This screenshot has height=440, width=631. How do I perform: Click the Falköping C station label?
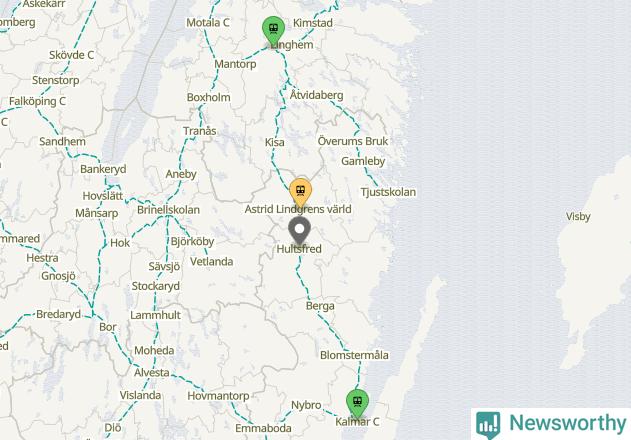tap(37, 101)
